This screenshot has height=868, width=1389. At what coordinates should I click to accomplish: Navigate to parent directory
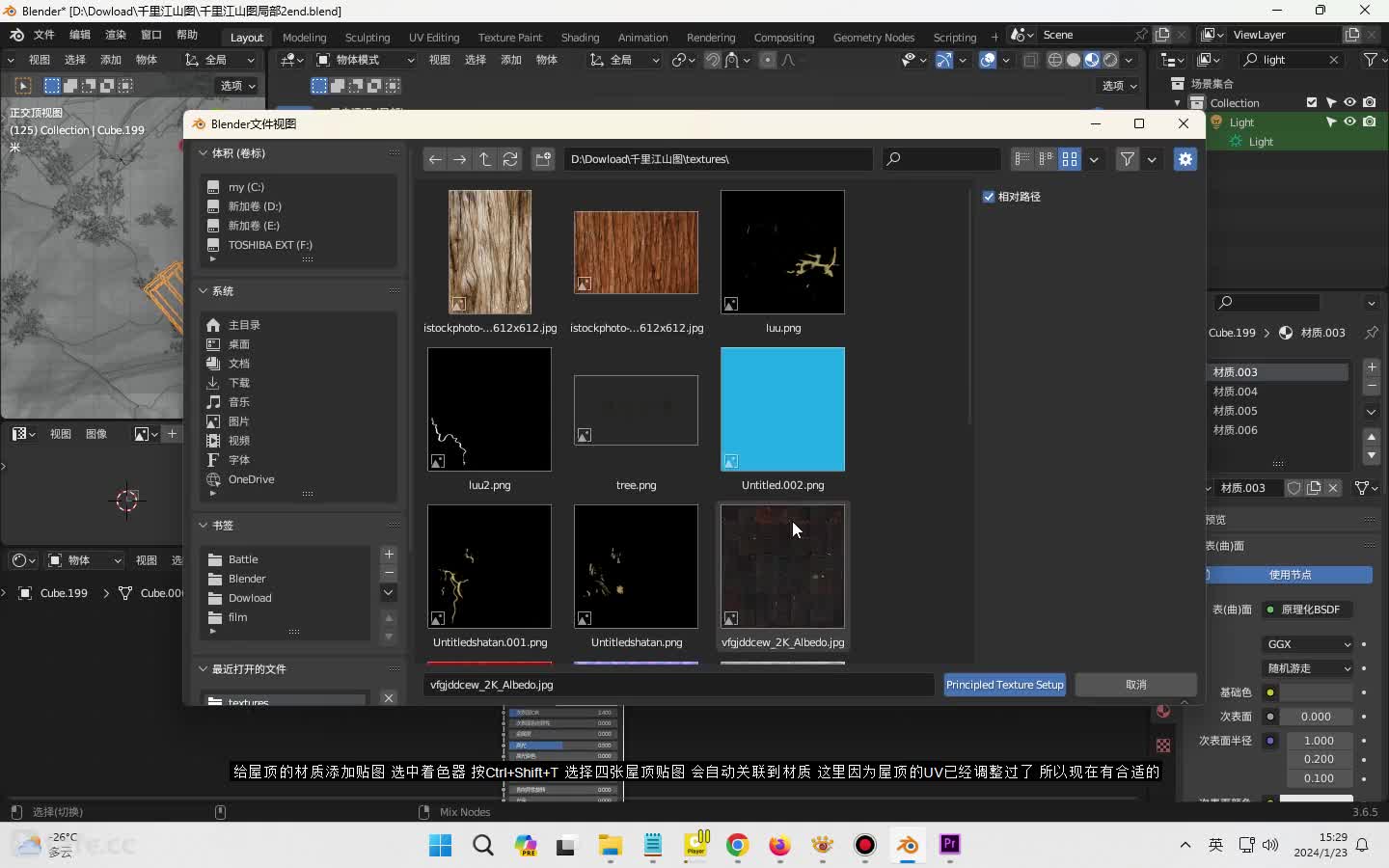(x=485, y=159)
